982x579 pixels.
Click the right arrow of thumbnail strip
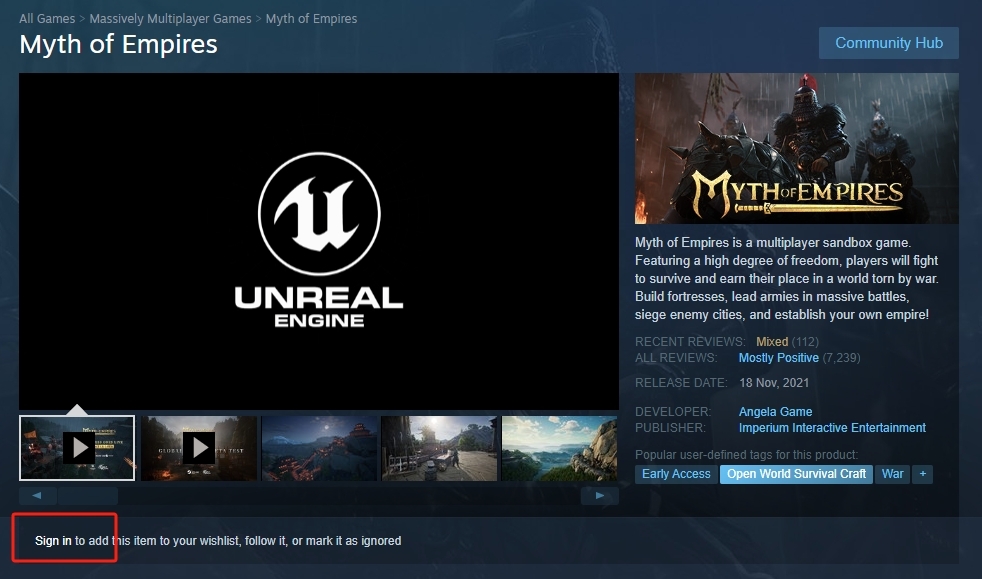(x=599, y=496)
